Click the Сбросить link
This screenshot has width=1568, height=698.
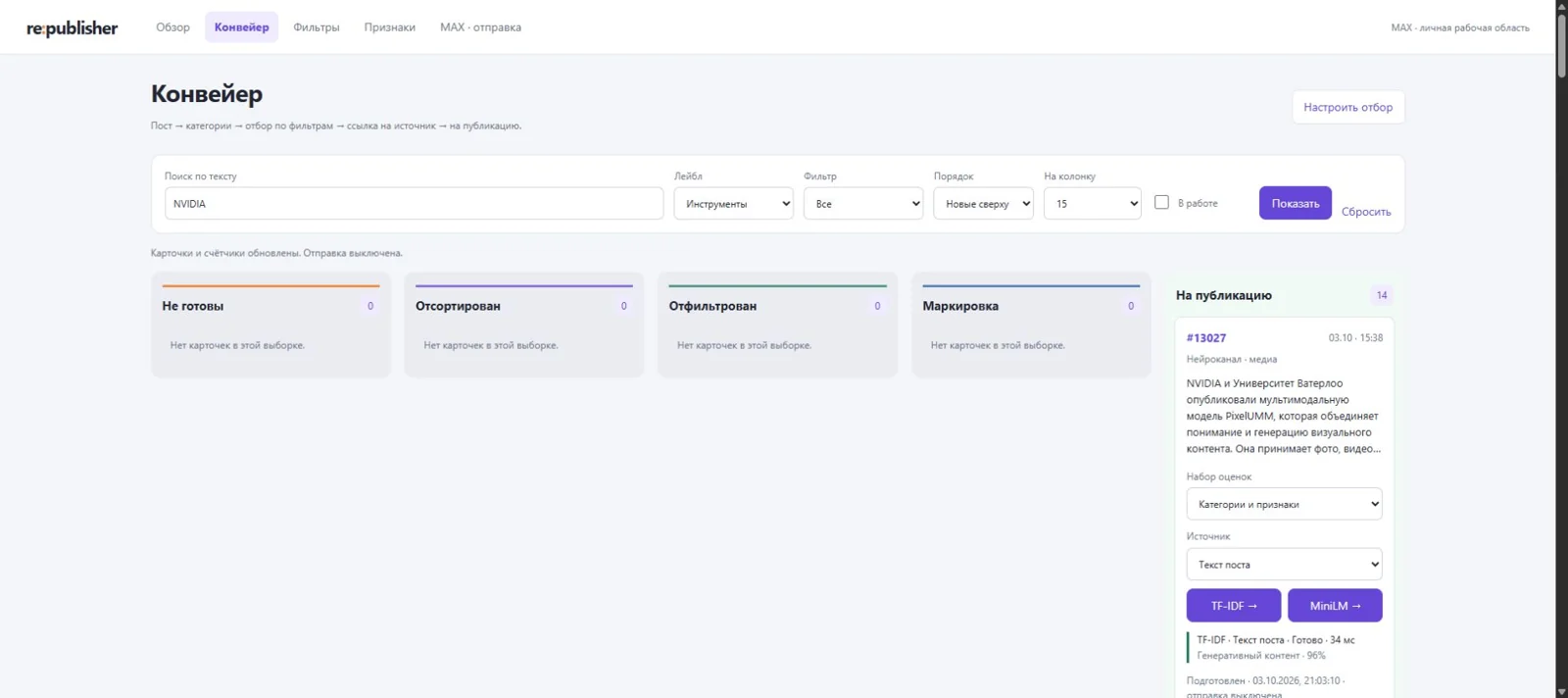(x=1366, y=212)
